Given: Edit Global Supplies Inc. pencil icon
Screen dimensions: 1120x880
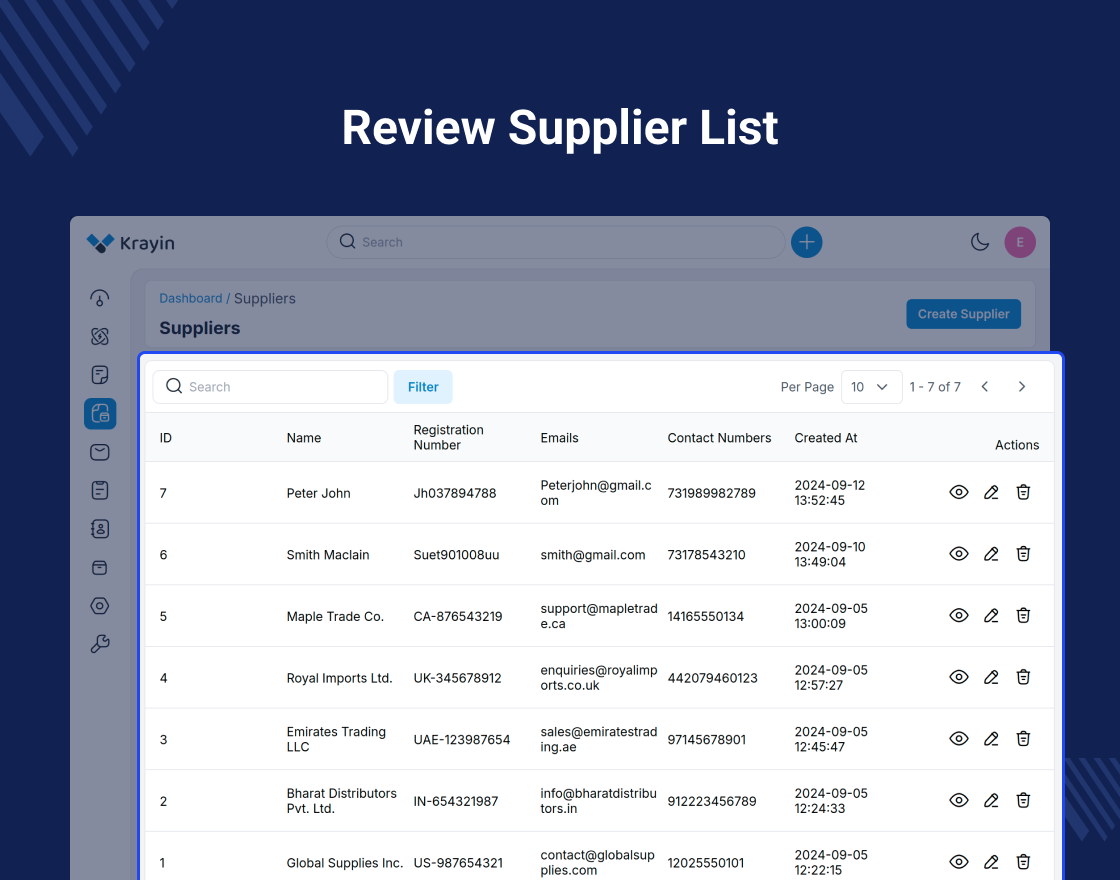Looking at the screenshot, I should tap(991, 861).
